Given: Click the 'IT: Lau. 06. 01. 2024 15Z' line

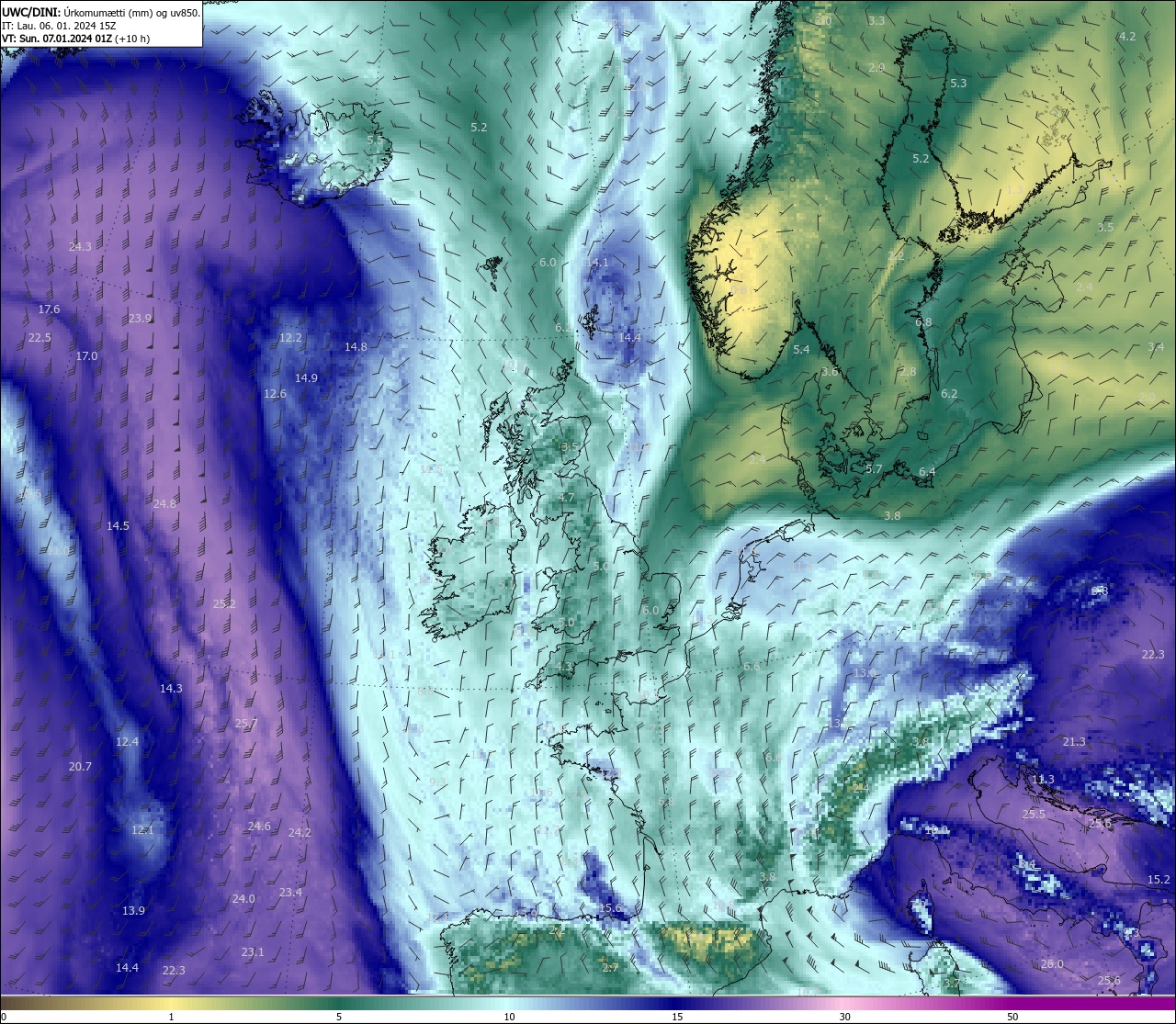Looking at the screenshot, I should pos(59,27).
